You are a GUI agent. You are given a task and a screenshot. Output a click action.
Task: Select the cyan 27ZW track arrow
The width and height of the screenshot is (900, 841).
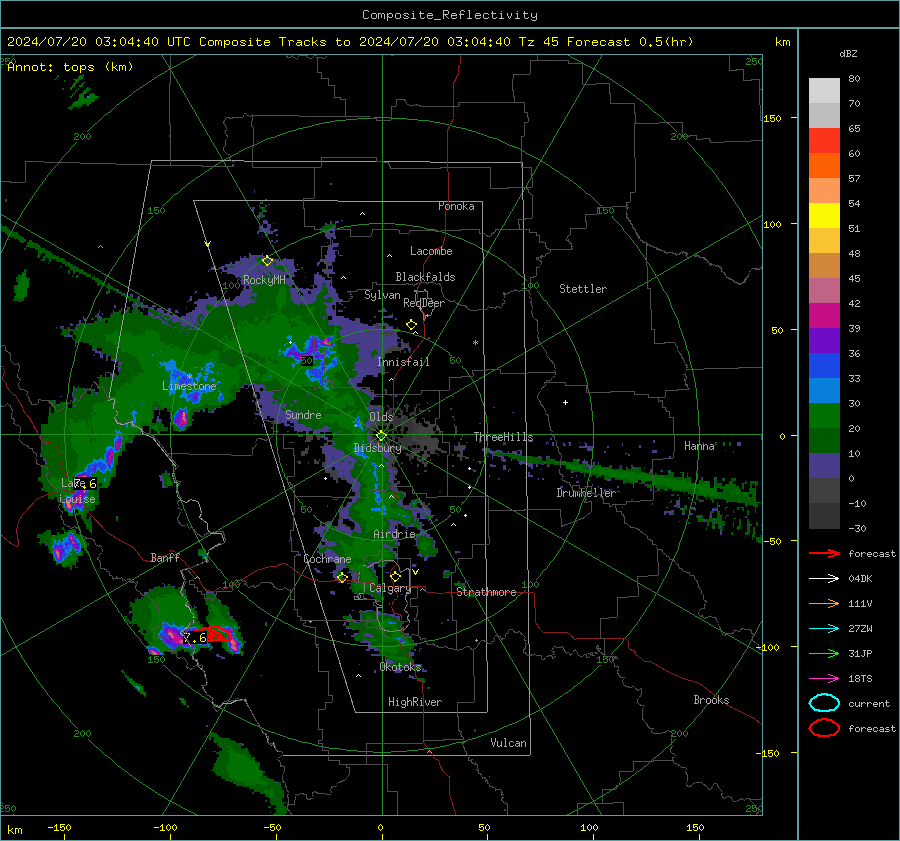(x=824, y=629)
